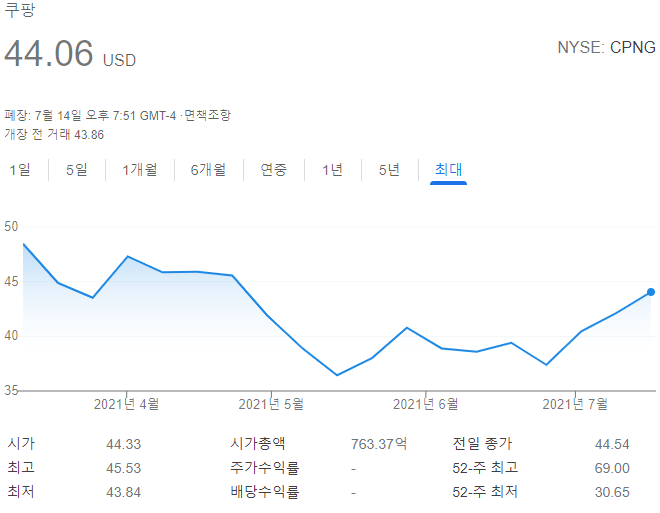The image size is (660, 513).
Task: Click the 35 y-axis label
Action: [11, 390]
